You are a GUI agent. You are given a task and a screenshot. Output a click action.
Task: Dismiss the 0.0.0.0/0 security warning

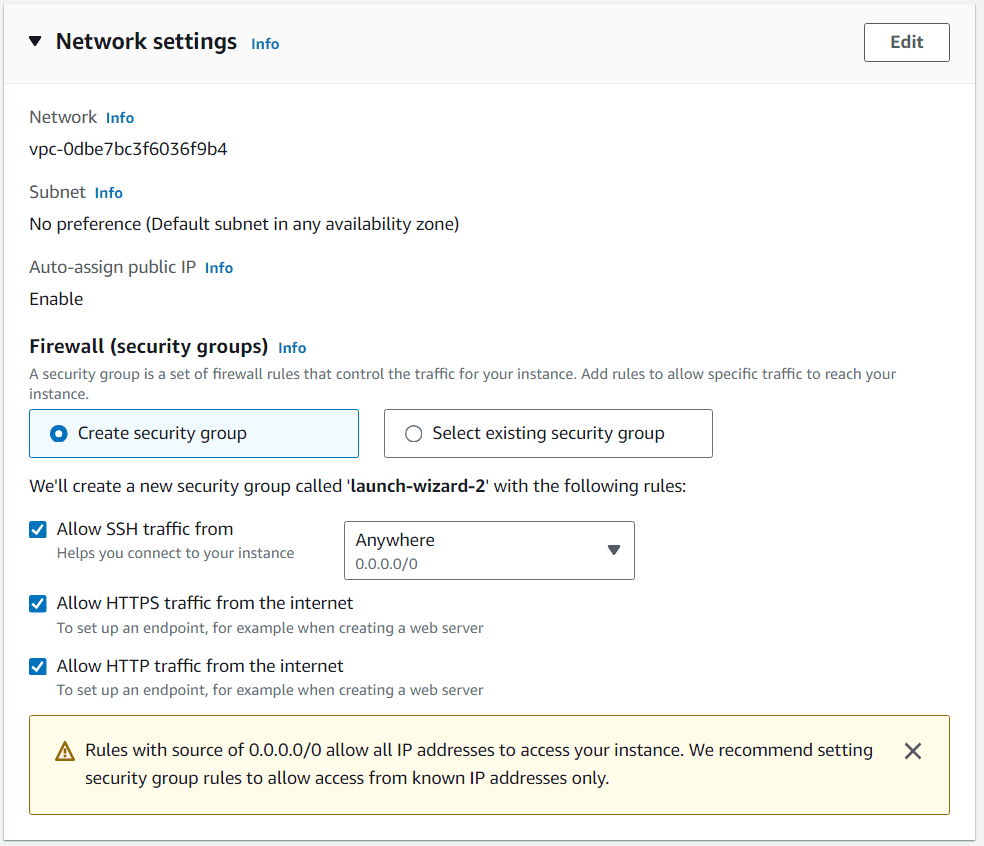(x=912, y=750)
